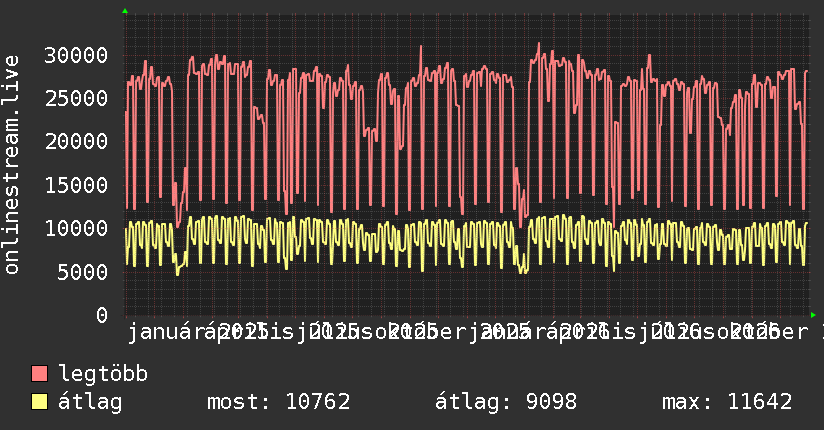The width and height of the screenshot is (824, 430).
Task: Click the 20000 y-axis label
Action: (x=76, y=141)
